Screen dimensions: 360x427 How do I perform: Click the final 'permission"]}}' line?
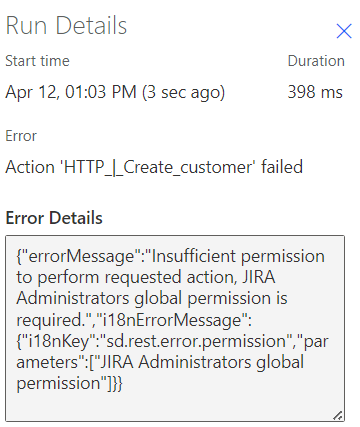(70, 384)
